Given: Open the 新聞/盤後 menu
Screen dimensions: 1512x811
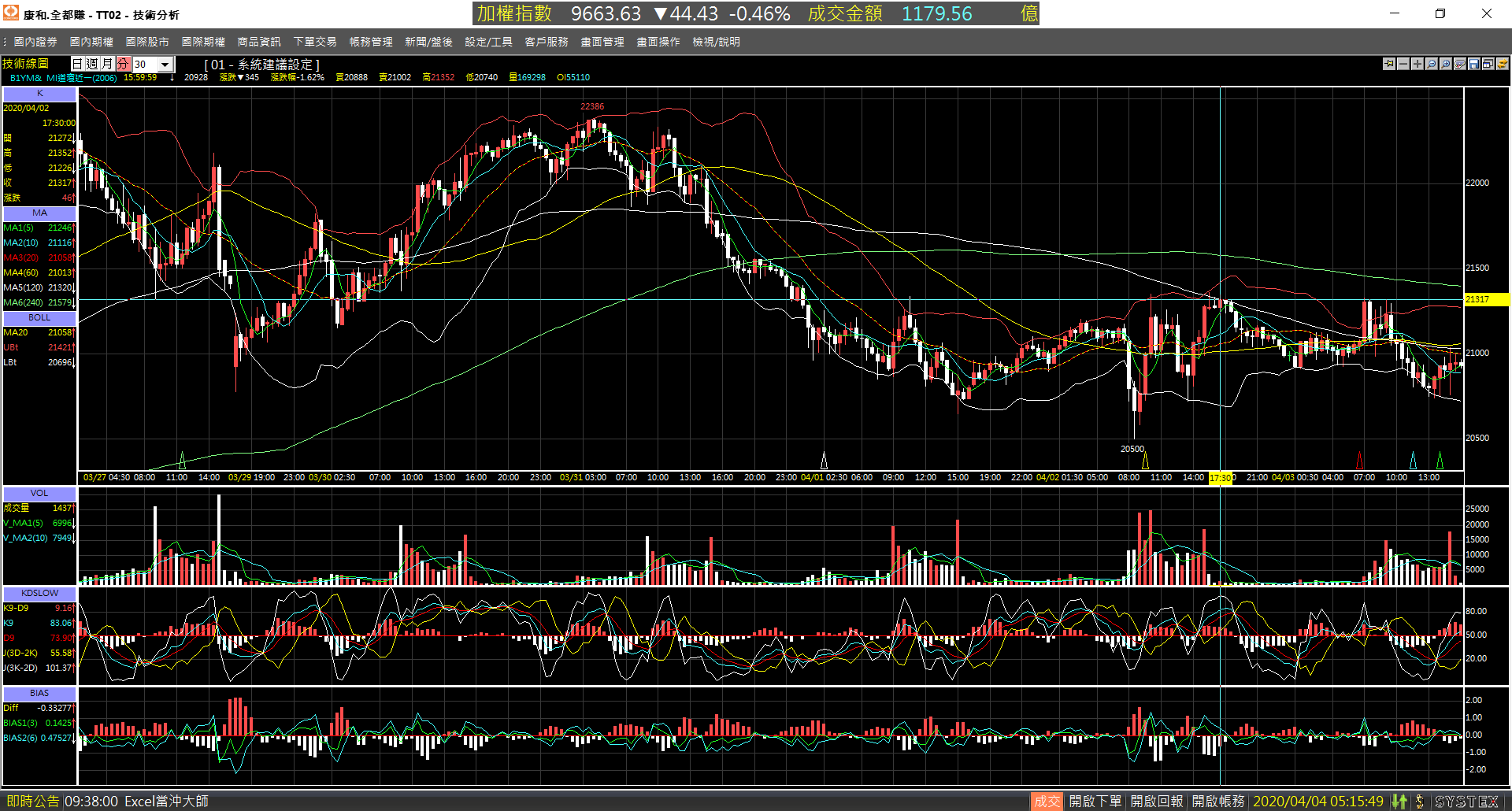Looking at the screenshot, I should (x=428, y=42).
